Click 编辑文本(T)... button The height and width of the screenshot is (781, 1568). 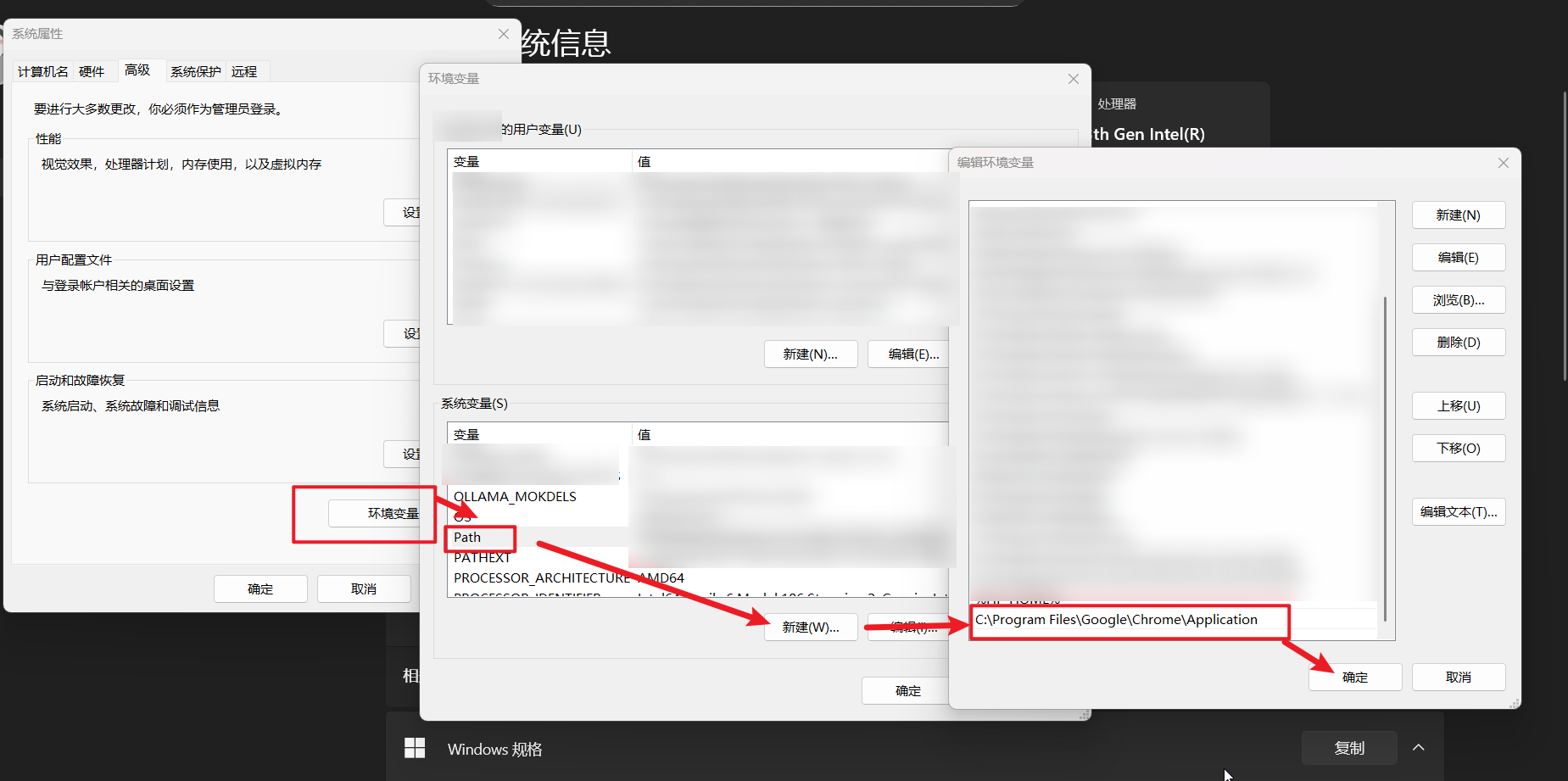click(1459, 512)
